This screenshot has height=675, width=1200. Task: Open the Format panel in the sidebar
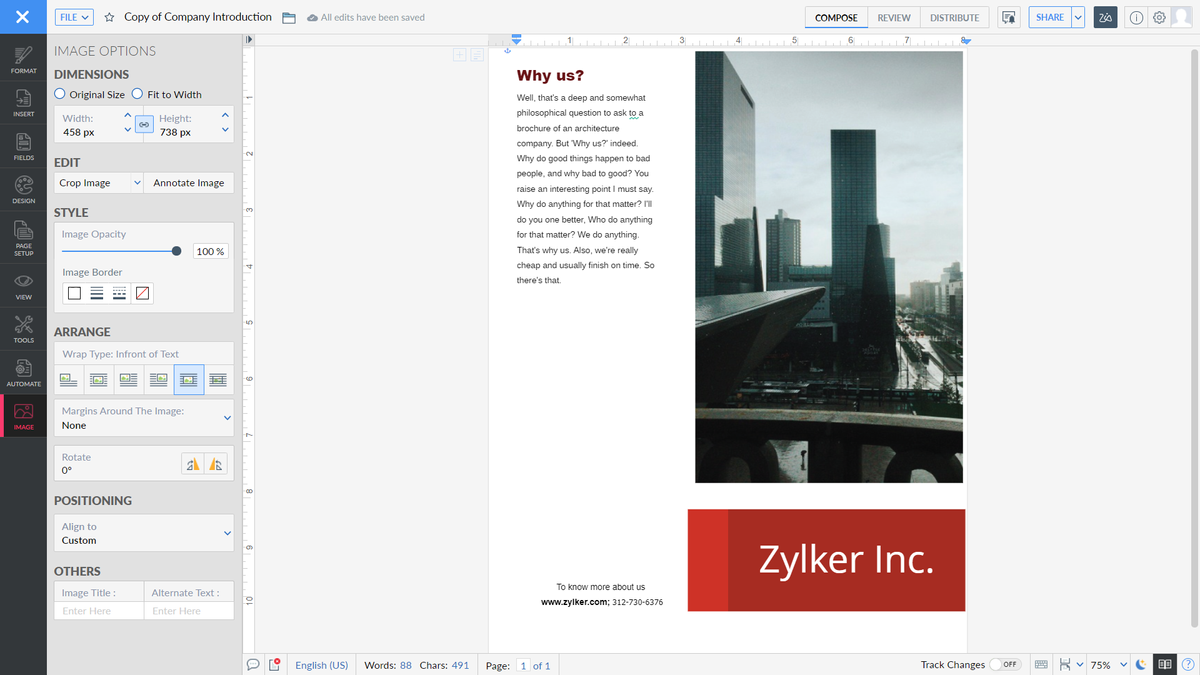click(22, 60)
